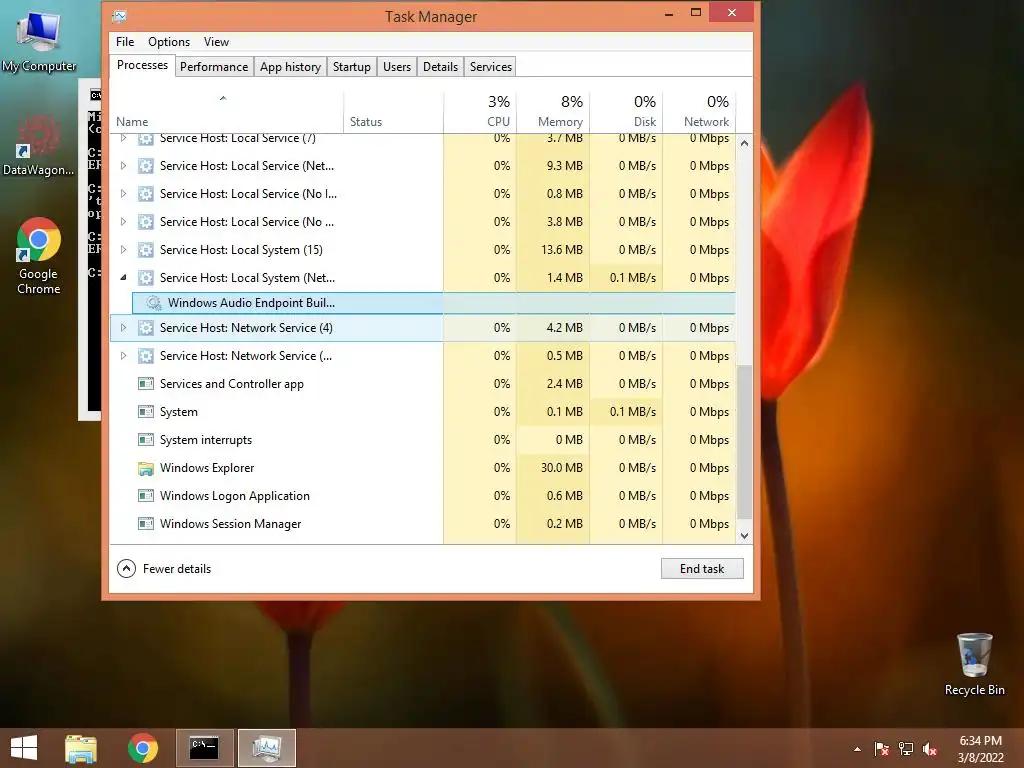
Task: Expand Service Host: Network Service (... row
Action: [123, 356]
